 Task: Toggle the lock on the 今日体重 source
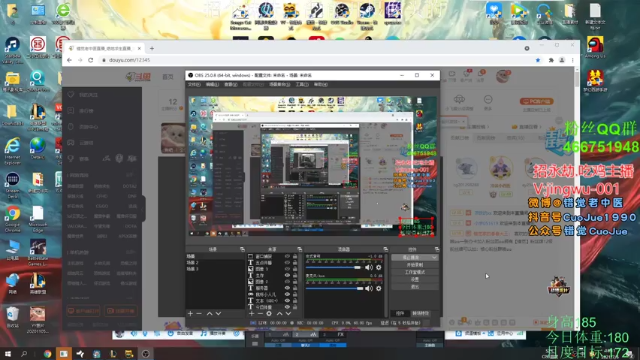[295, 307]
